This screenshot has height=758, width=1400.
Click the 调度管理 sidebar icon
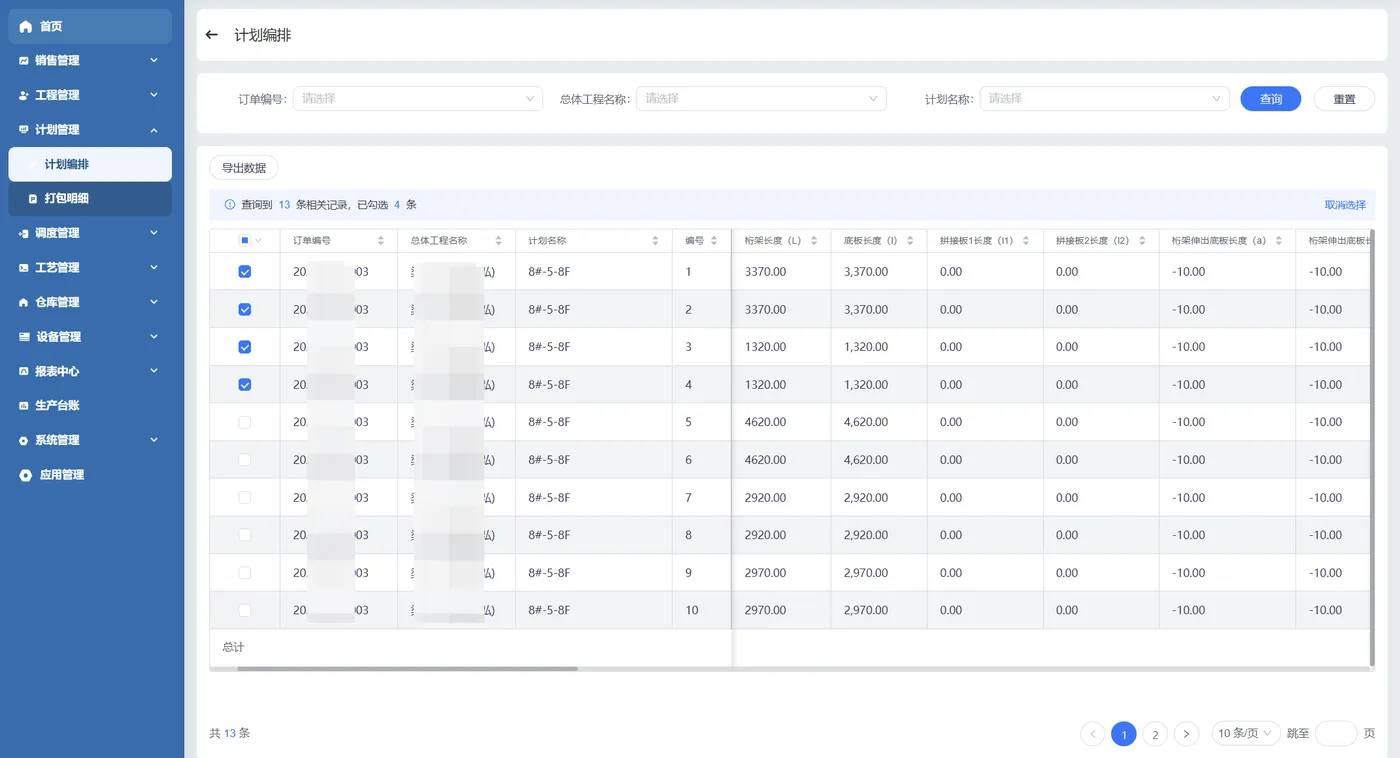[24, 234]
